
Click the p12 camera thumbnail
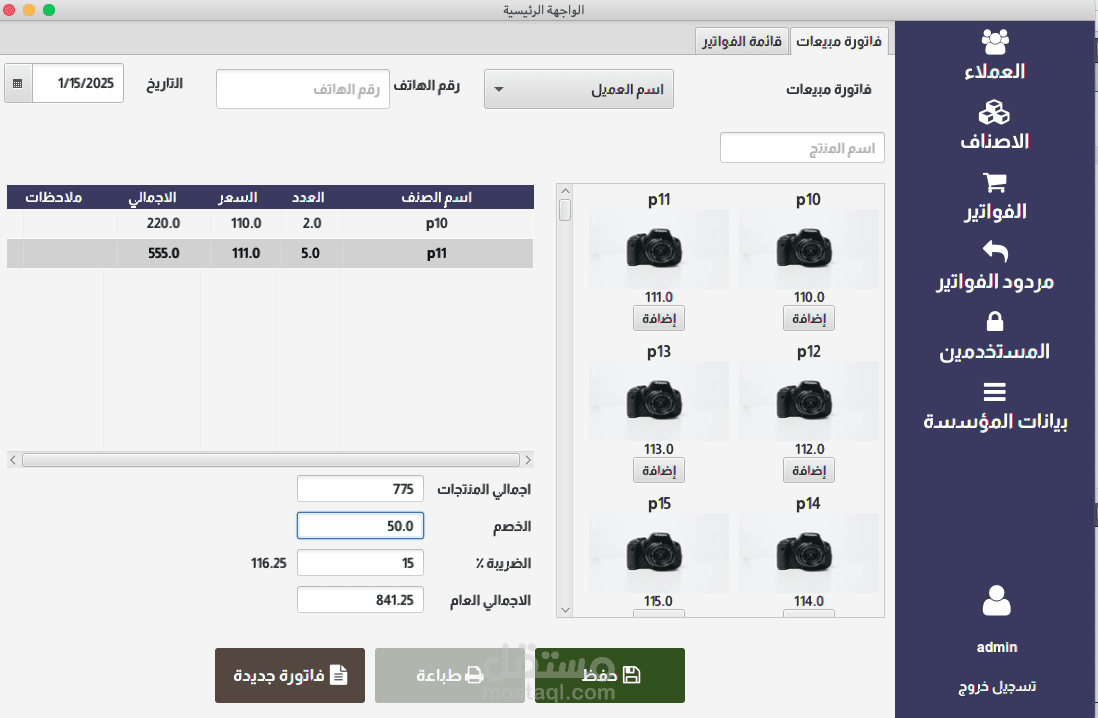point(808,401)
